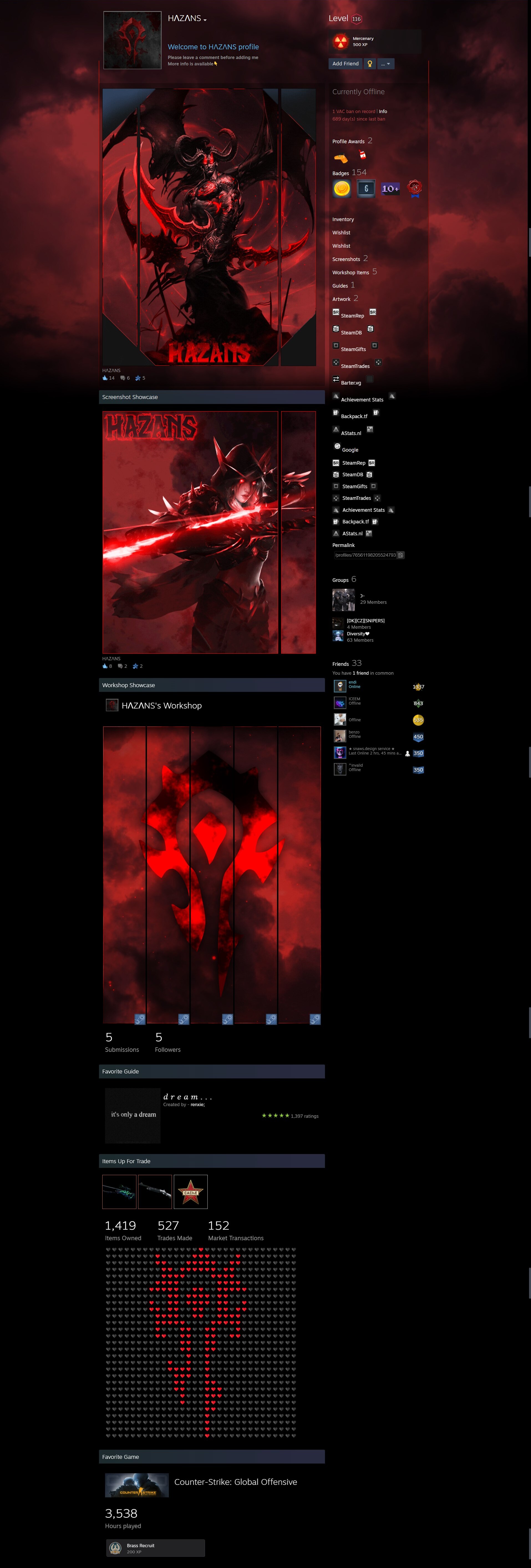Open the badge showing number 6

click(366, 189)
